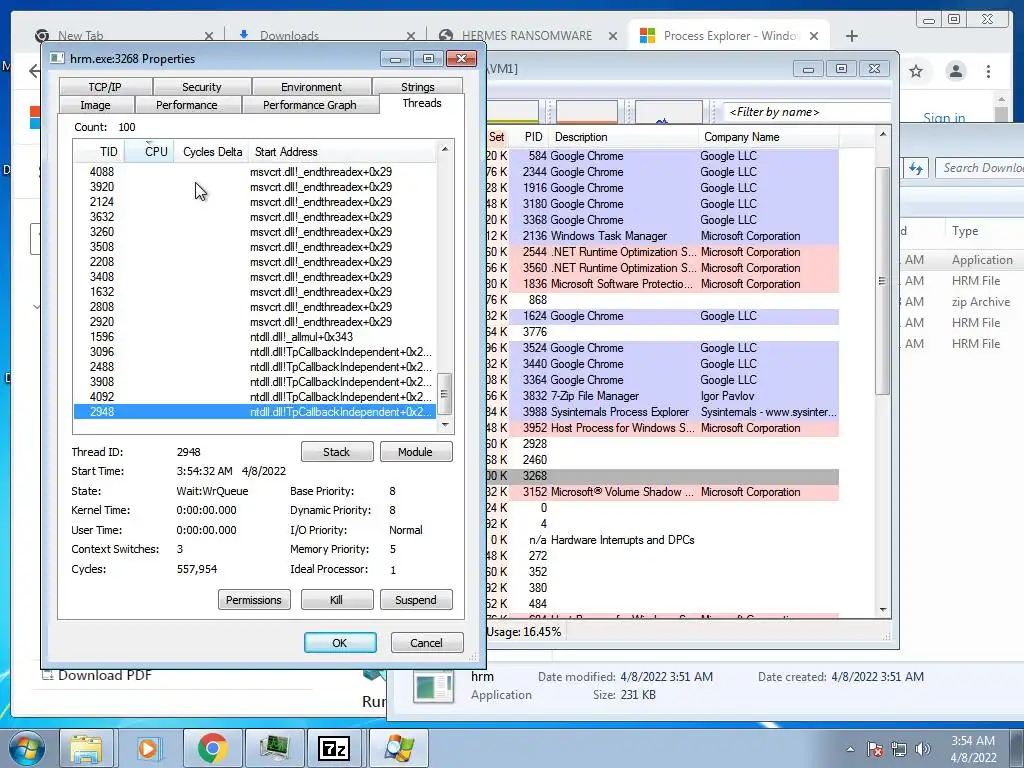Select thread 1596 ntdll.dll!_allmul row
Screen dimensions: 1024x768
tap(254, 337)
